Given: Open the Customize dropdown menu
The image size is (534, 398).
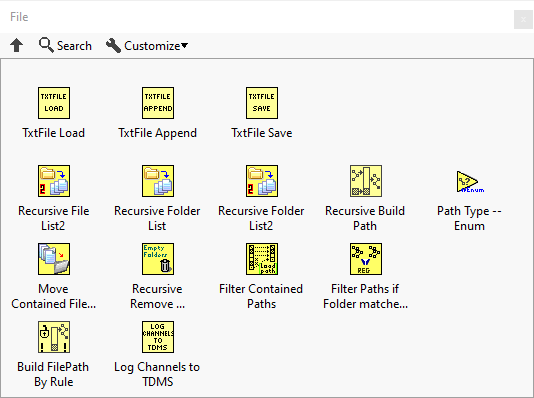Looking at the screenshot, I should click(x=147, y=45).
